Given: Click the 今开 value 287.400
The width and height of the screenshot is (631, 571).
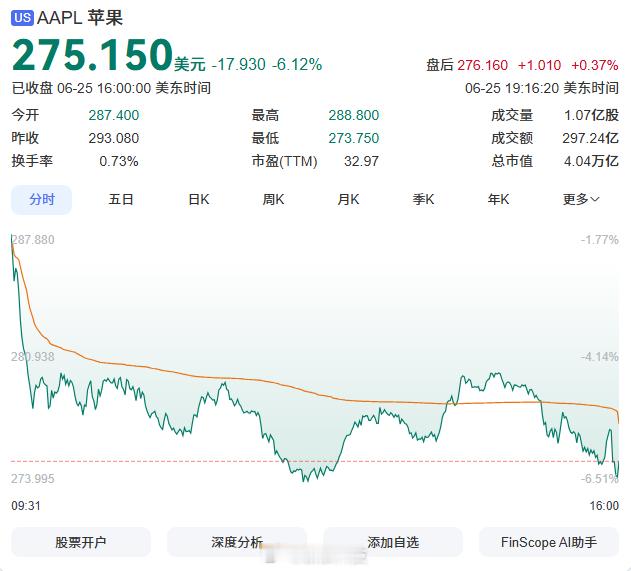Looking at the screenshot, I should [x=114, y=115].
